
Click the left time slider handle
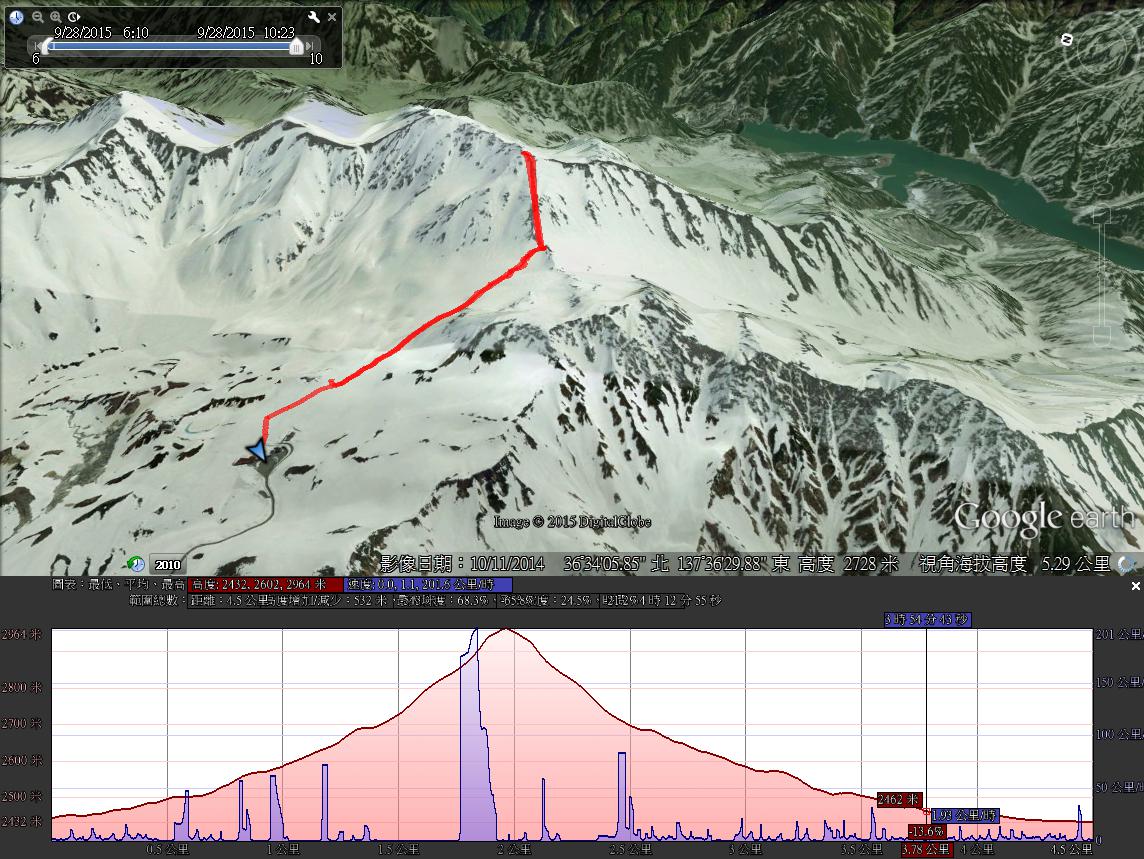click(45, 46)
